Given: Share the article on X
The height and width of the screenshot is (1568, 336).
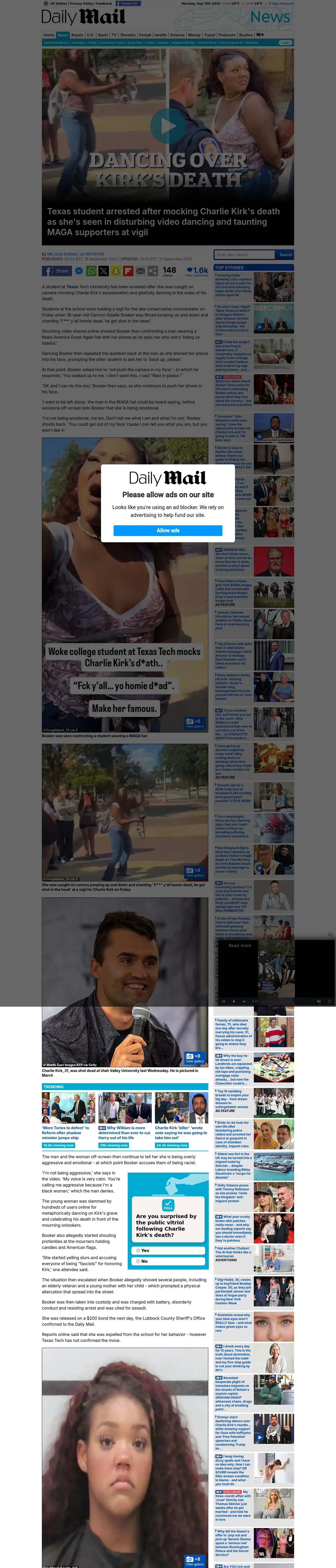Looking at the screenshot, I should click(104, 271).
